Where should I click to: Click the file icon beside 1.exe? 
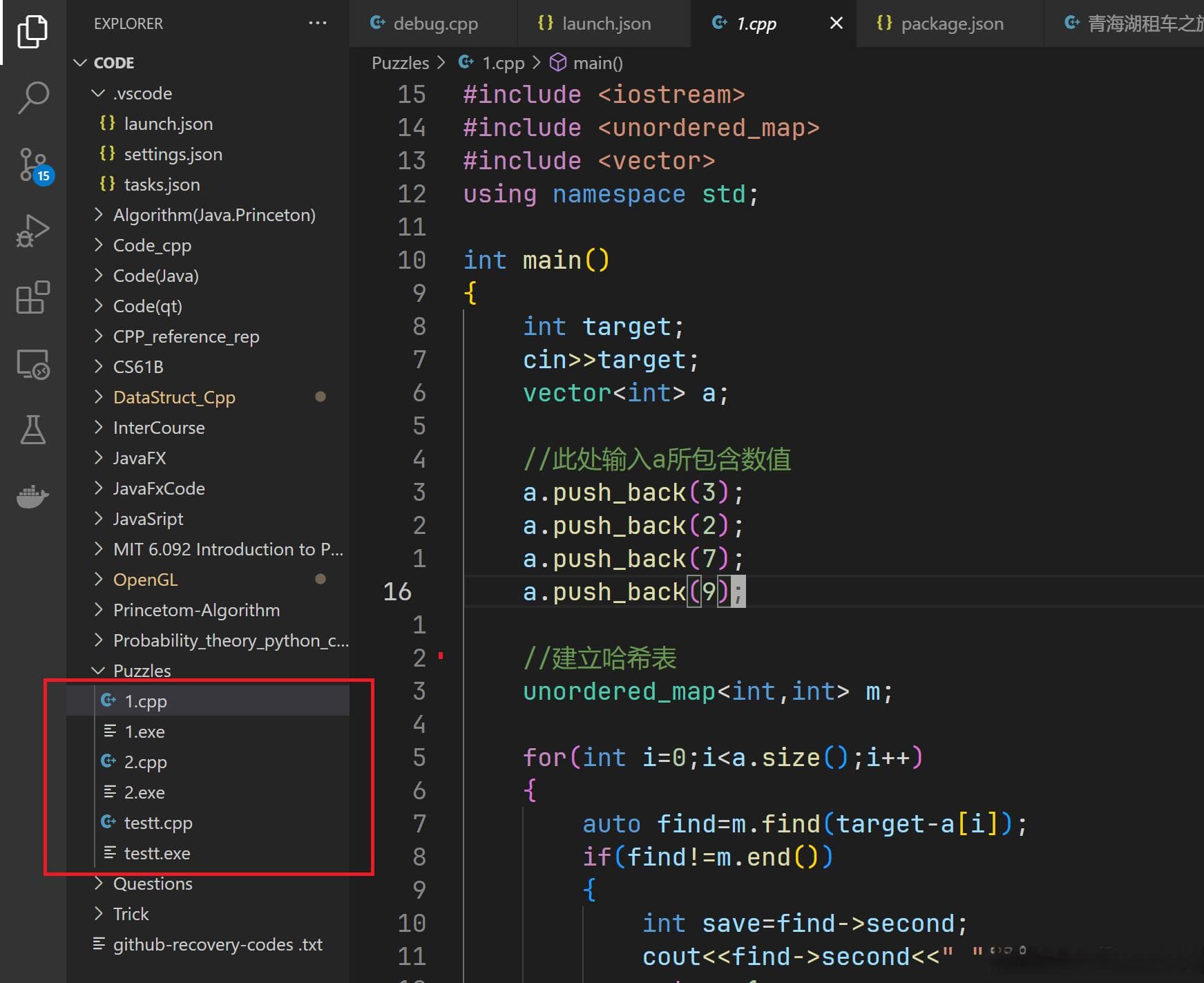[x=109, y=731]
